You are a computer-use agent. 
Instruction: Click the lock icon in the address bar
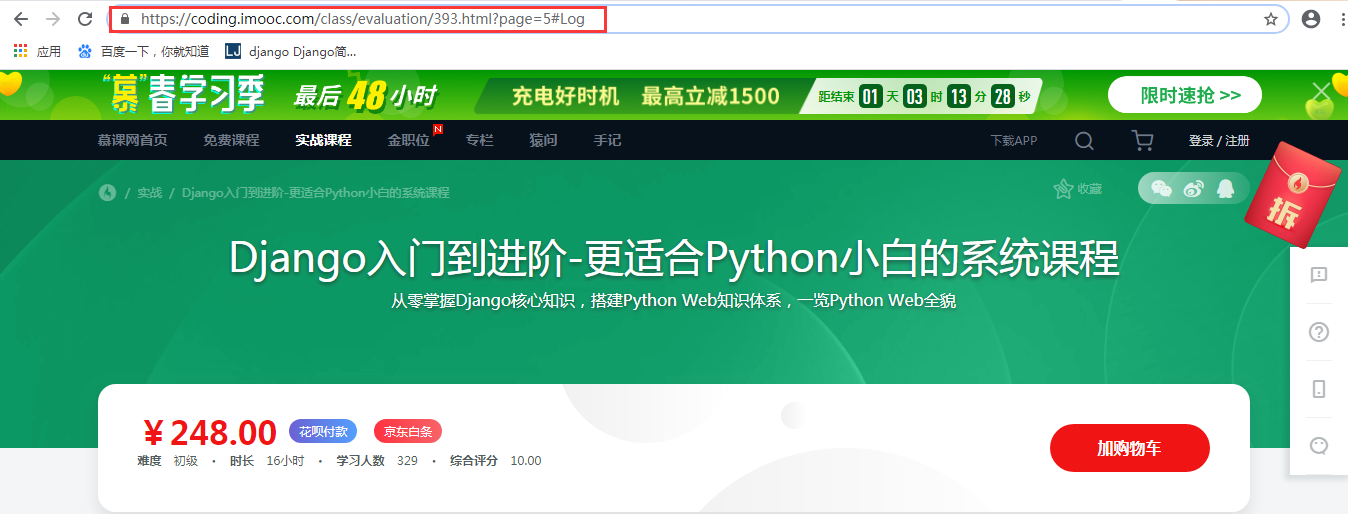125,19
